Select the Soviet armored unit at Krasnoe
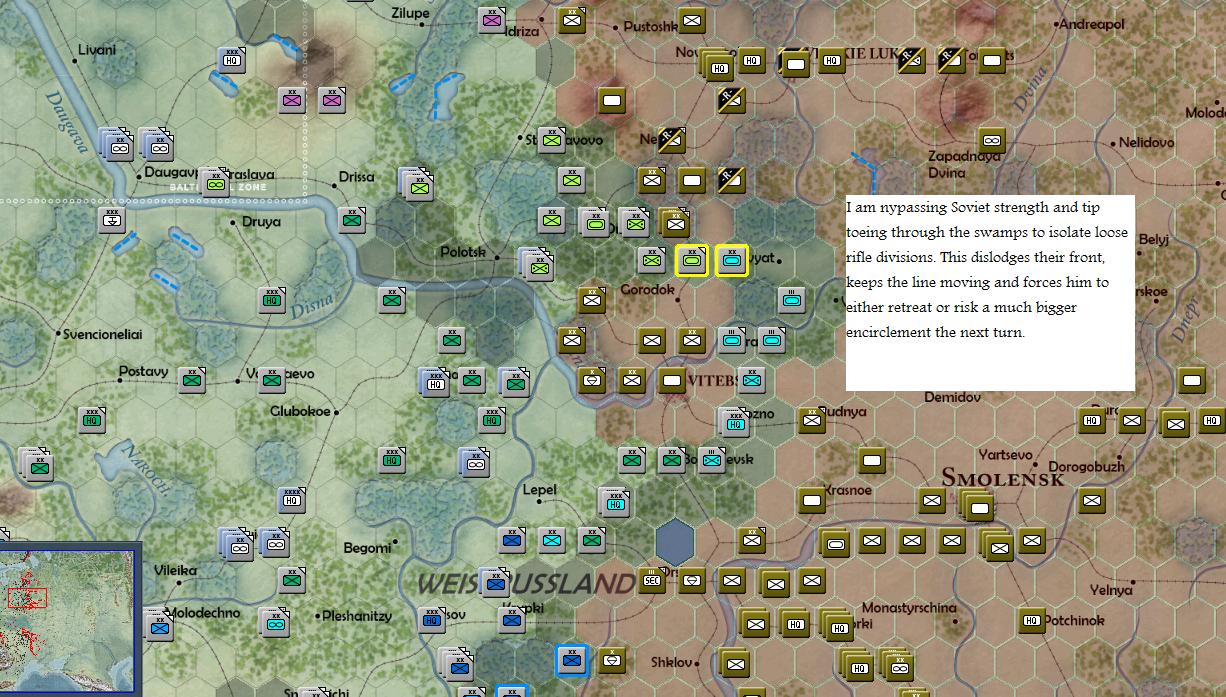 pos(812,499)
